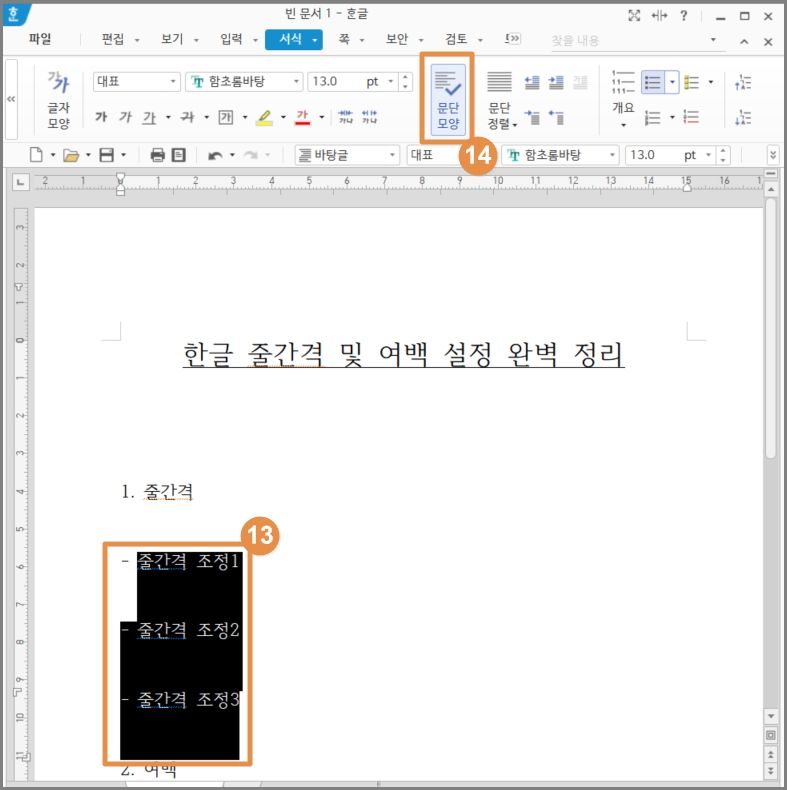787x790 pixels.
Task: Toggle full screen mode icon
Action: 634,16
